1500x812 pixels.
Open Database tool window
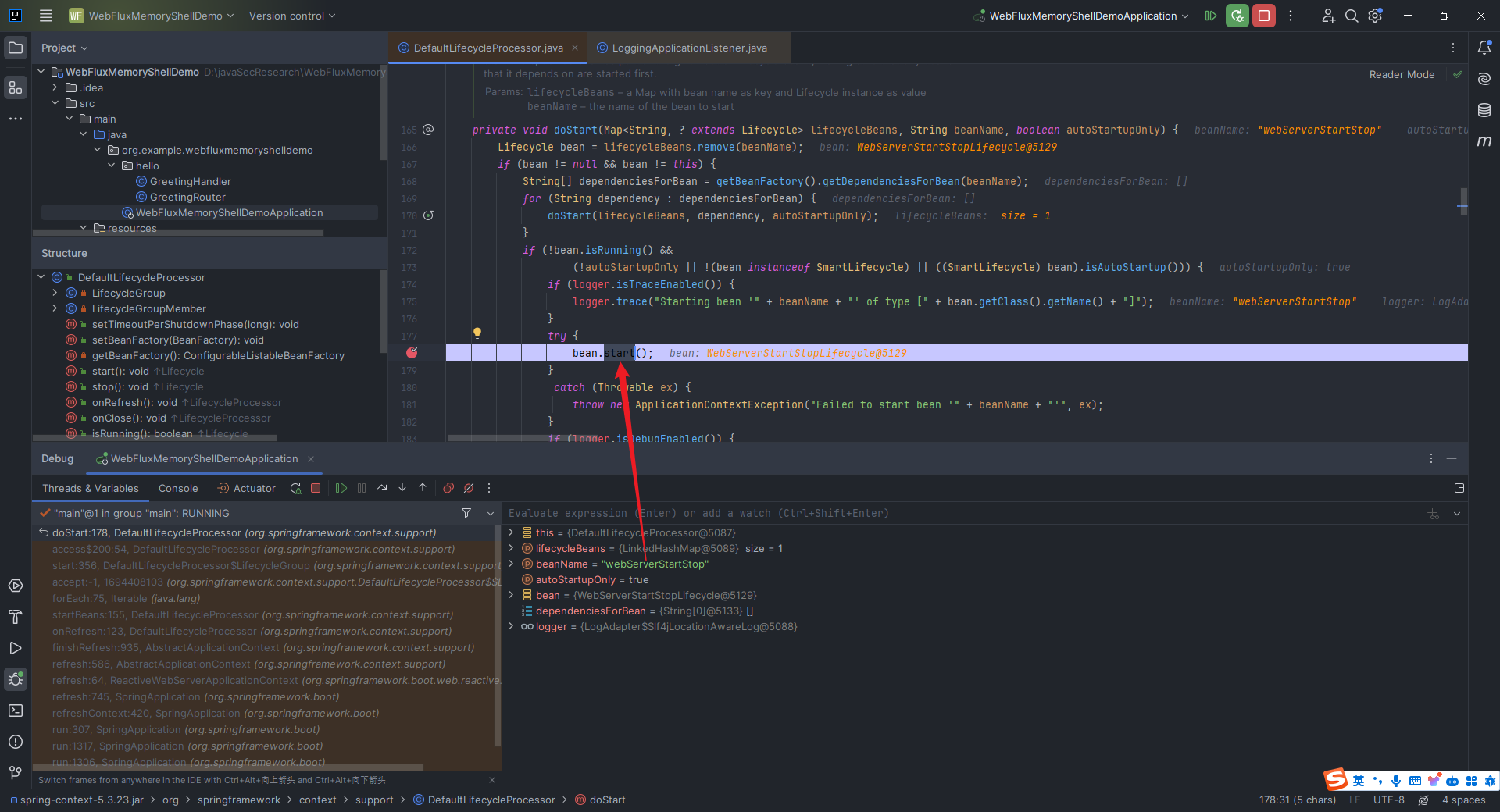click(1484, 110)
